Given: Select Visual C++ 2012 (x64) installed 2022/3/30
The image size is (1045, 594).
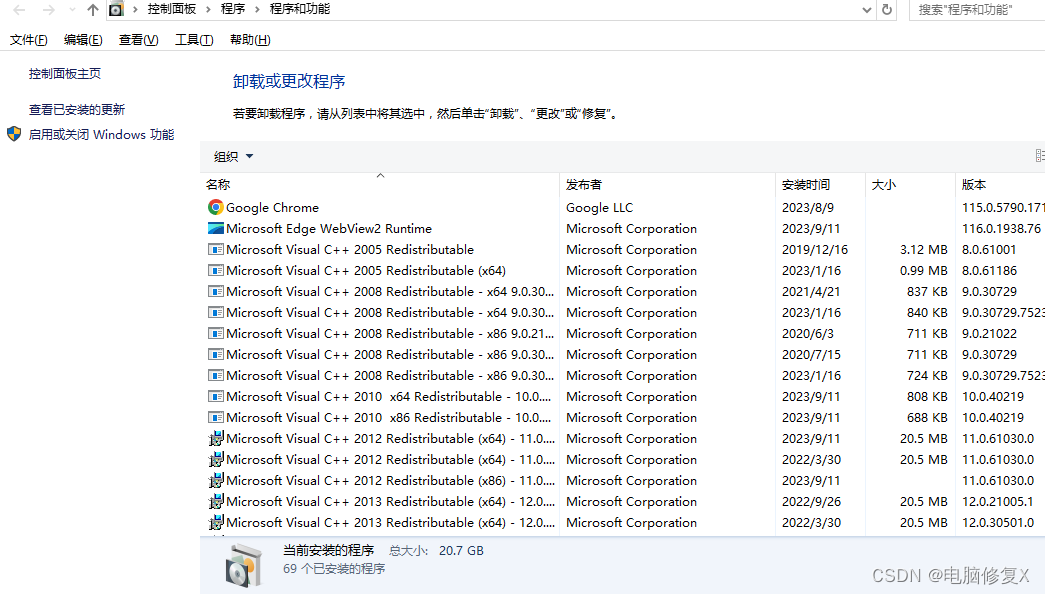Looking at the screenshot, I should coord(622,459).
